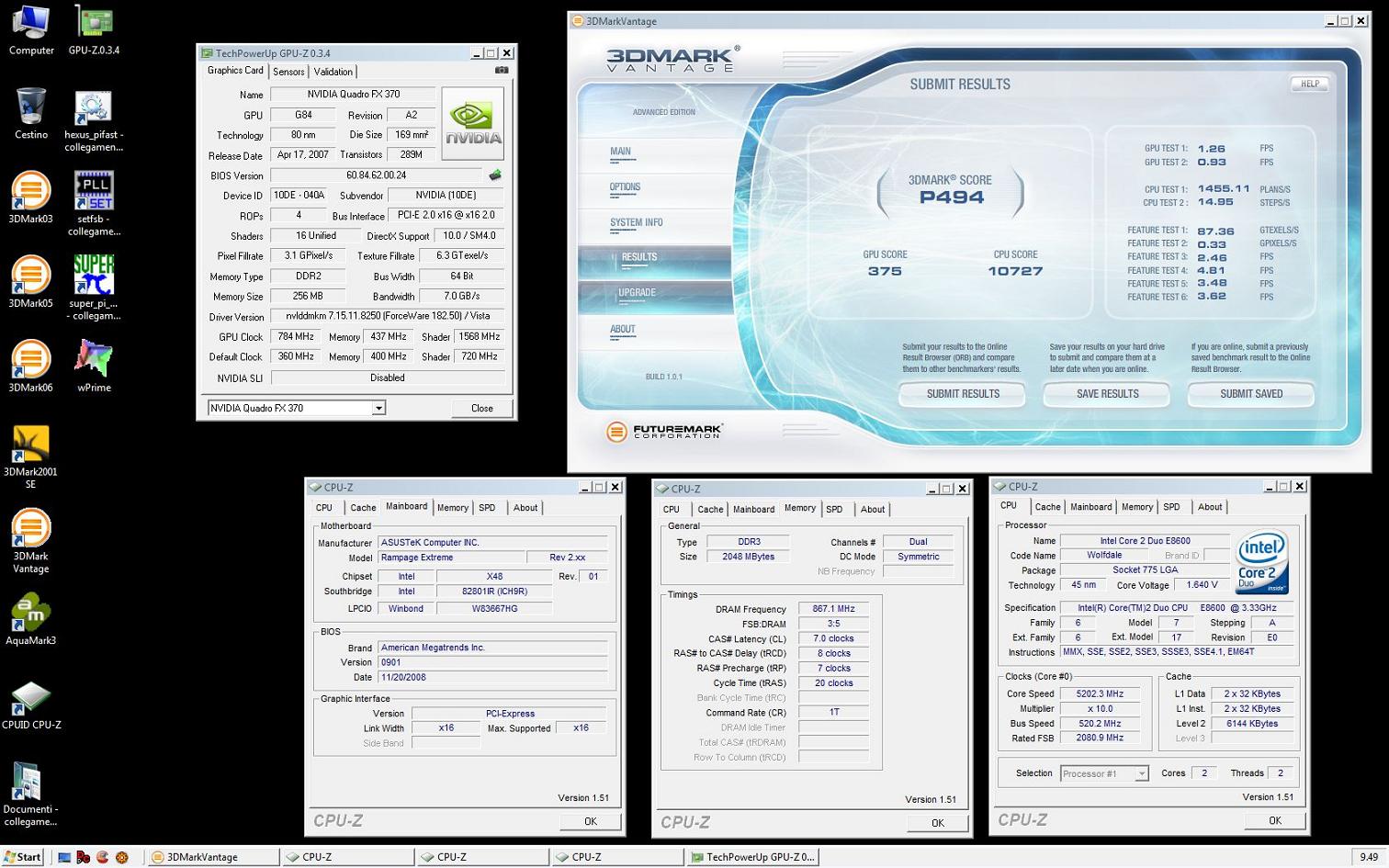The height and width of the screenshot is (868, 1389).
Task: Click BIOS Version field in GPU-Z
Action: click(x=377, y=175)
